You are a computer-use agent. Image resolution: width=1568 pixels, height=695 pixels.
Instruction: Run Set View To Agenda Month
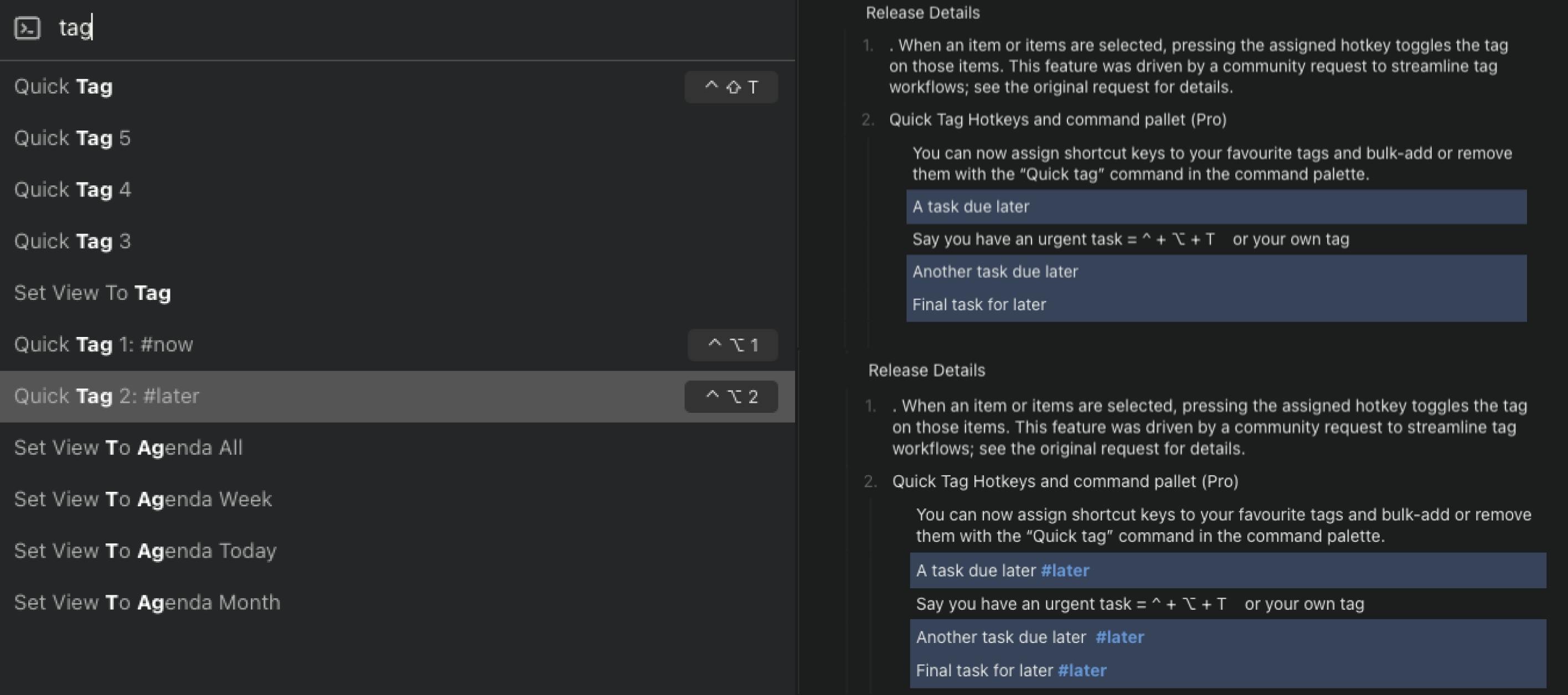[x=147, y=603]
